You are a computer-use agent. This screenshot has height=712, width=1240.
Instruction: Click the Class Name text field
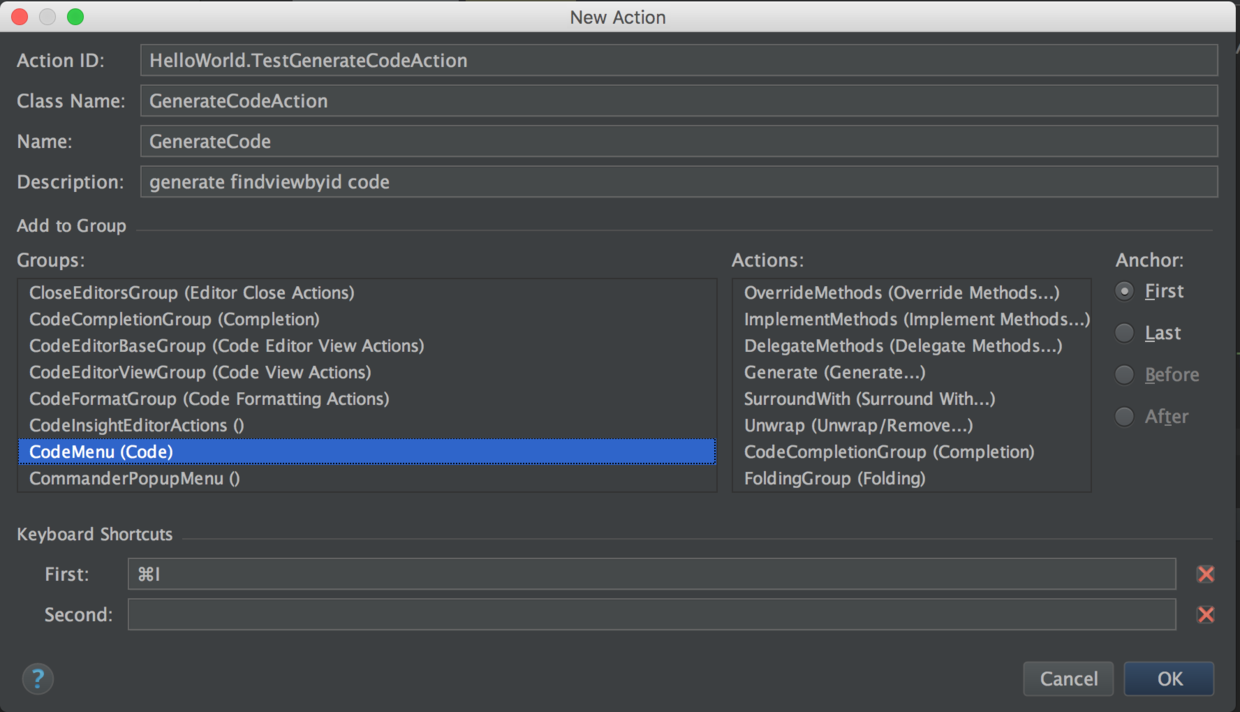click(678, 101)
